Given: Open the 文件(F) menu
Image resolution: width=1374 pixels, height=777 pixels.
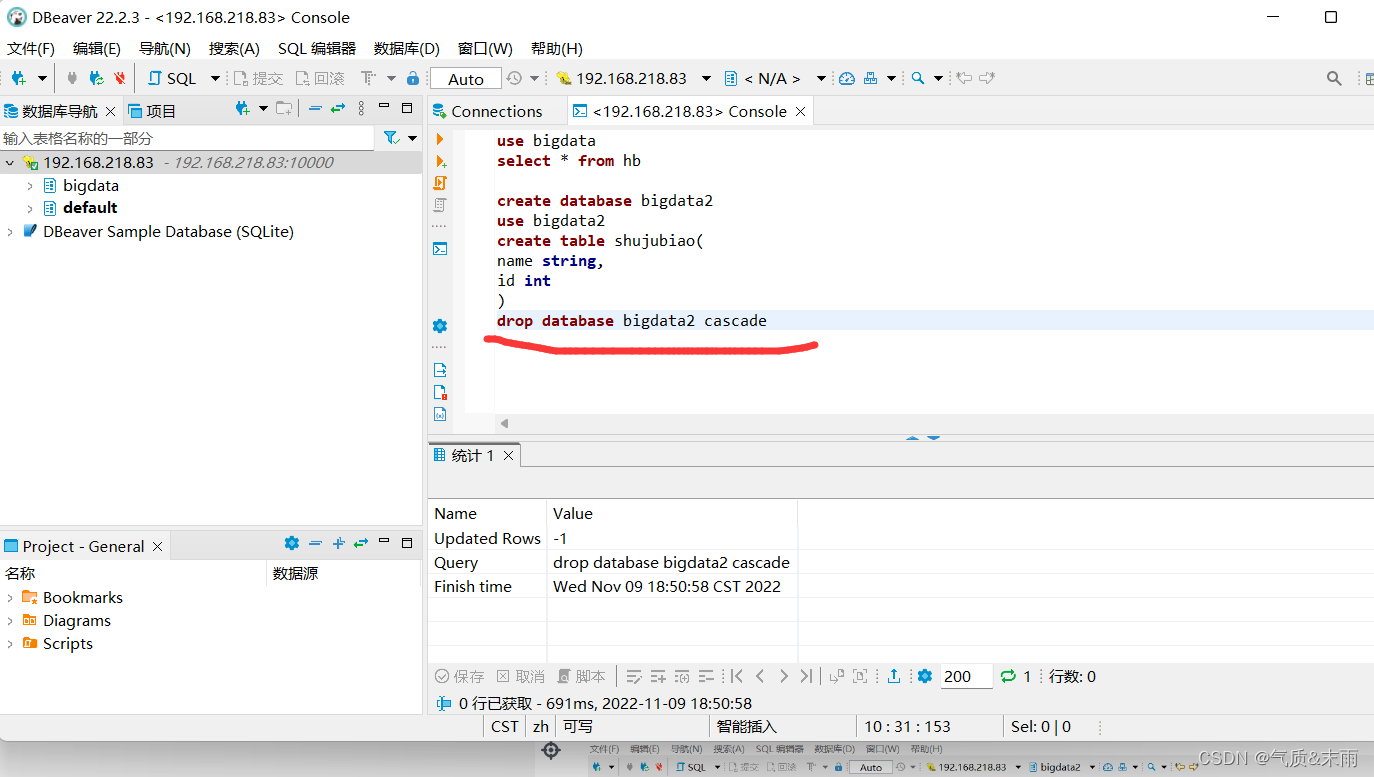Looking at the screenshot, I should point(31,48).
